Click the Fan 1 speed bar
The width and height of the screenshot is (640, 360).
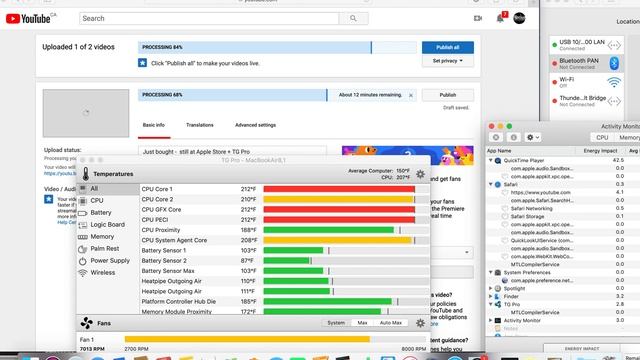point(276,339)
